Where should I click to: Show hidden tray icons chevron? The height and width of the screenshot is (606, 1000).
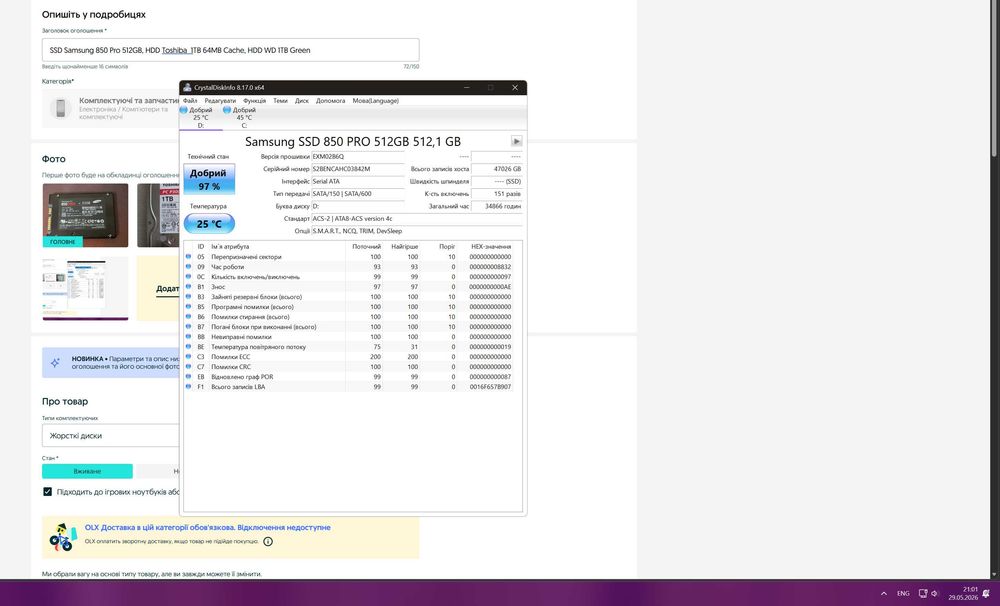(883, 593)
